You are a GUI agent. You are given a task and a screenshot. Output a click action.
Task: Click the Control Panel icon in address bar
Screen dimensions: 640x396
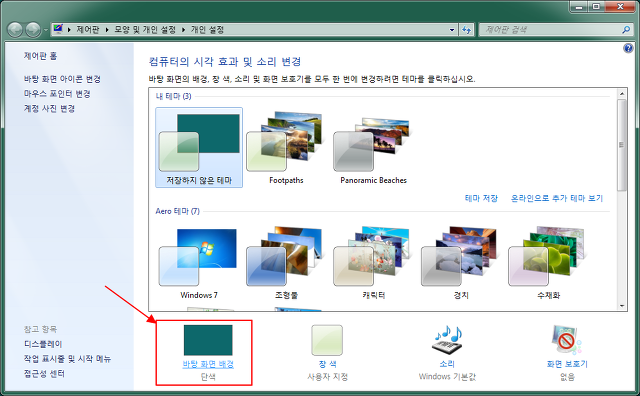point(58,29)
